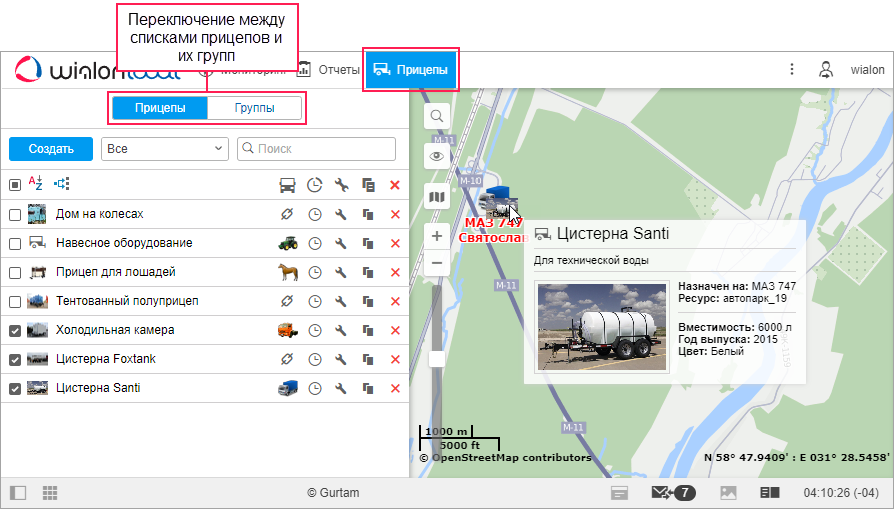The width and height of the screenshot is (894, 509).
Task: Copy the Прицеп для лошадей trailer
Action: pos(368,272)
